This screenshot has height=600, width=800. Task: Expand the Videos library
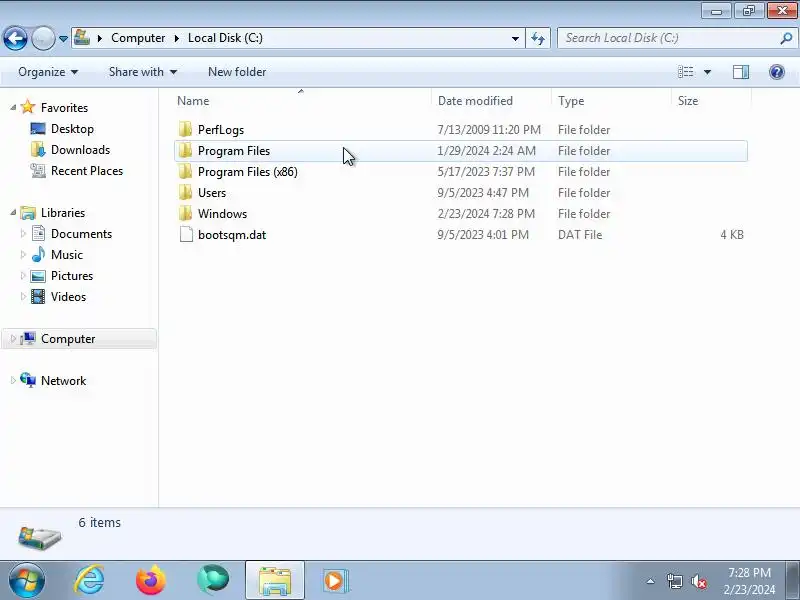23,296
